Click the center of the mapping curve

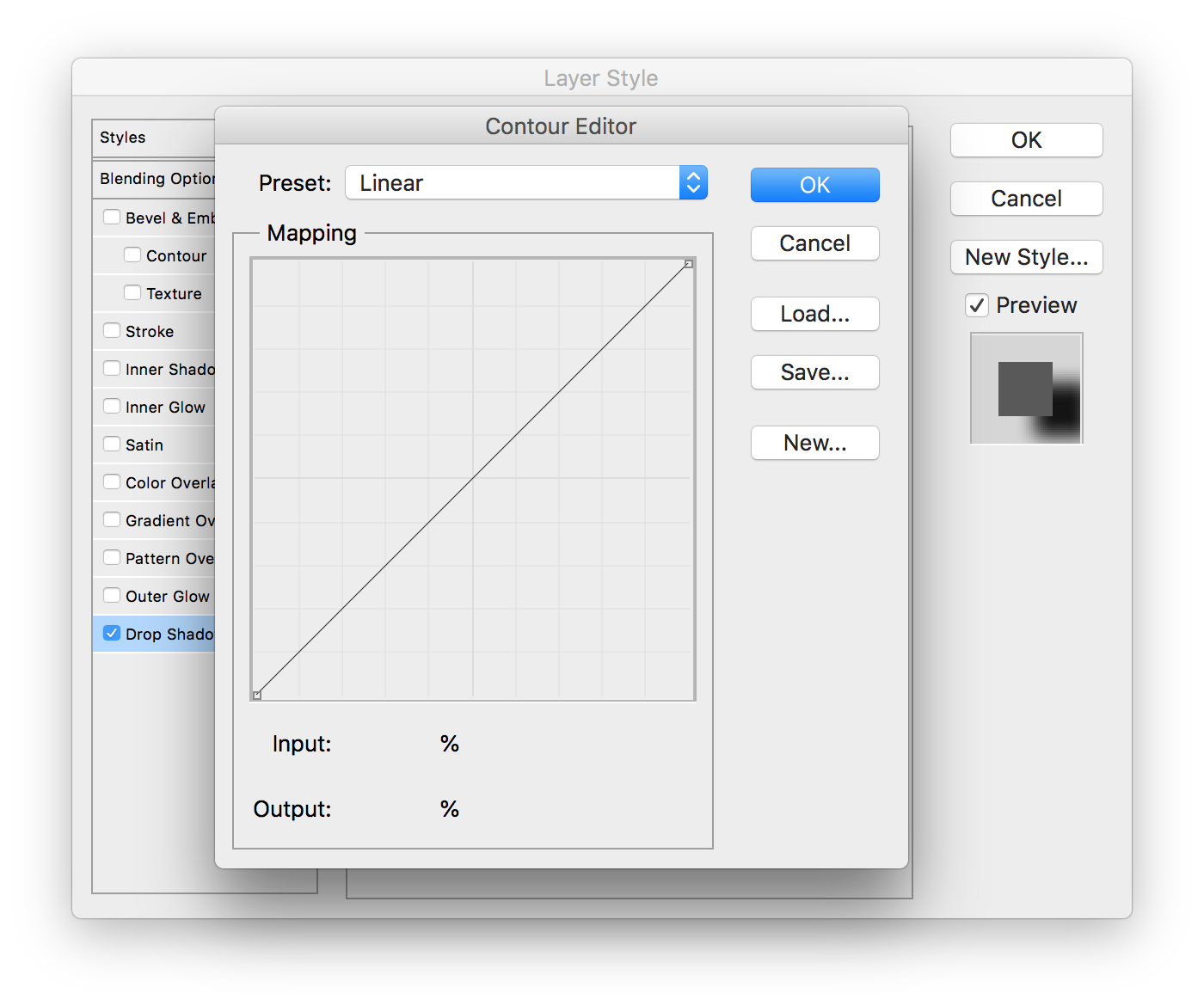[x=473, y=479]
